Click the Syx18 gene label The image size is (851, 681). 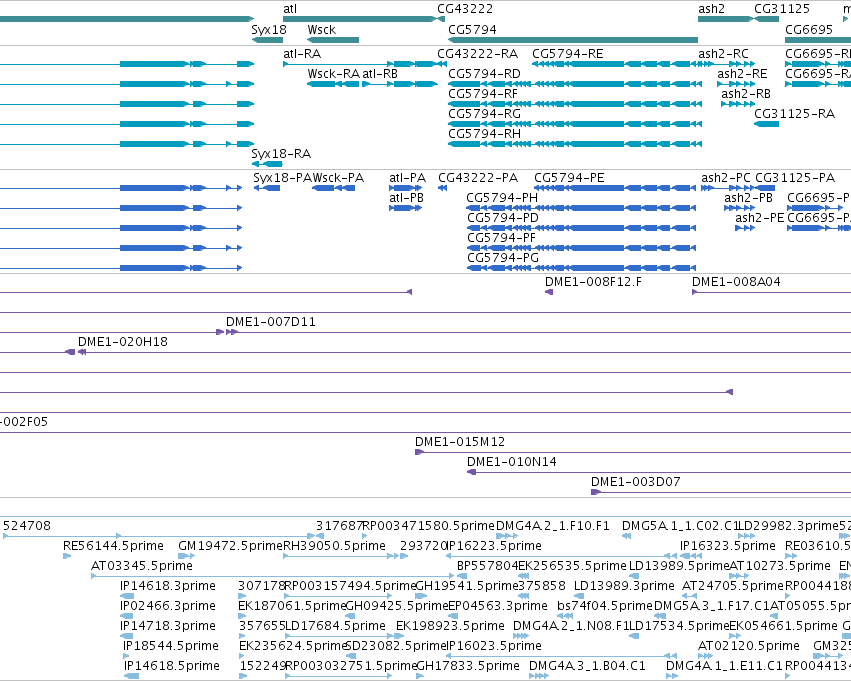point(269,30)
